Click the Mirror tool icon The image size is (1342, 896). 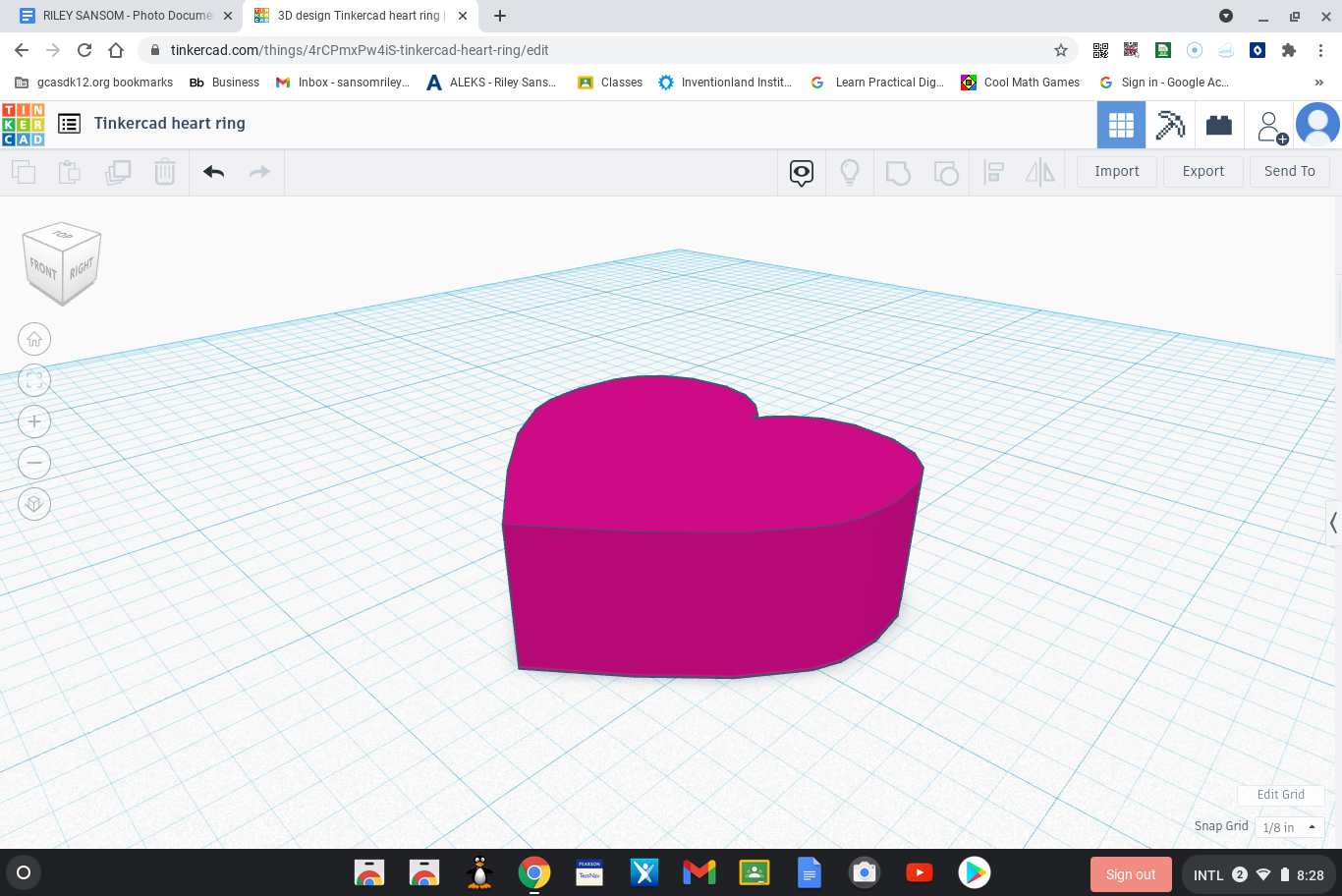click(x=1040, y=173)
